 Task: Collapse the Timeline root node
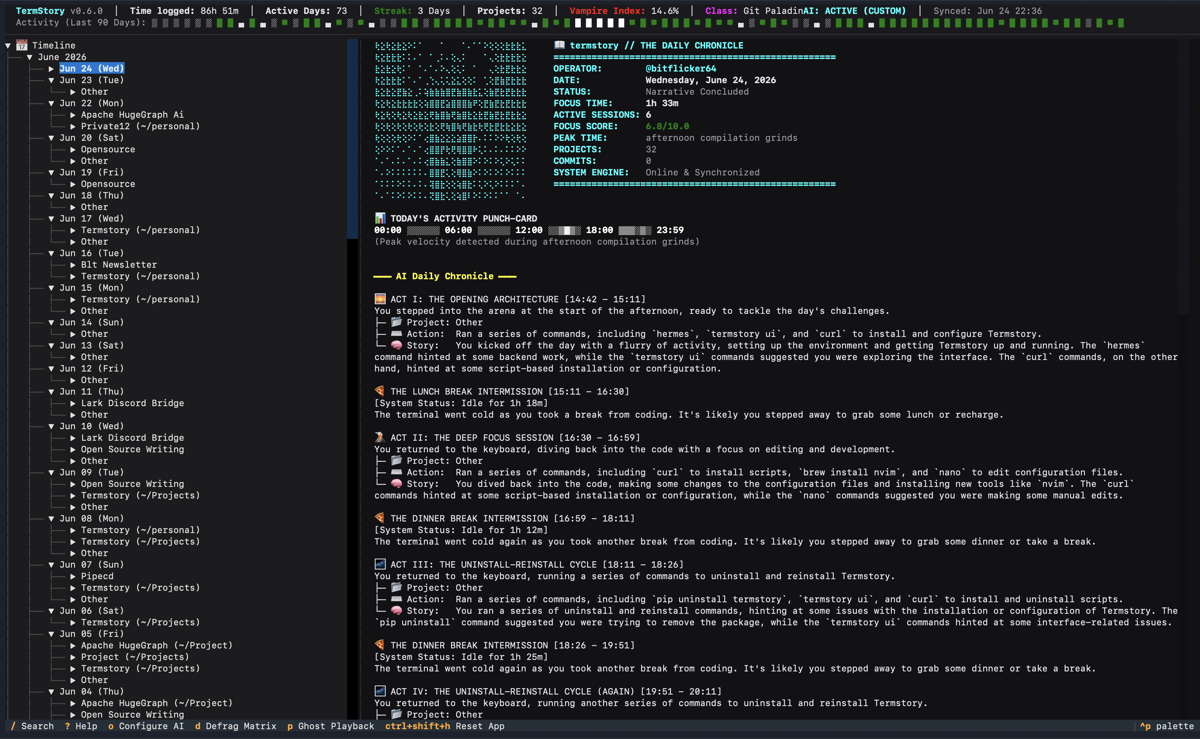click(x=8, y=45)
